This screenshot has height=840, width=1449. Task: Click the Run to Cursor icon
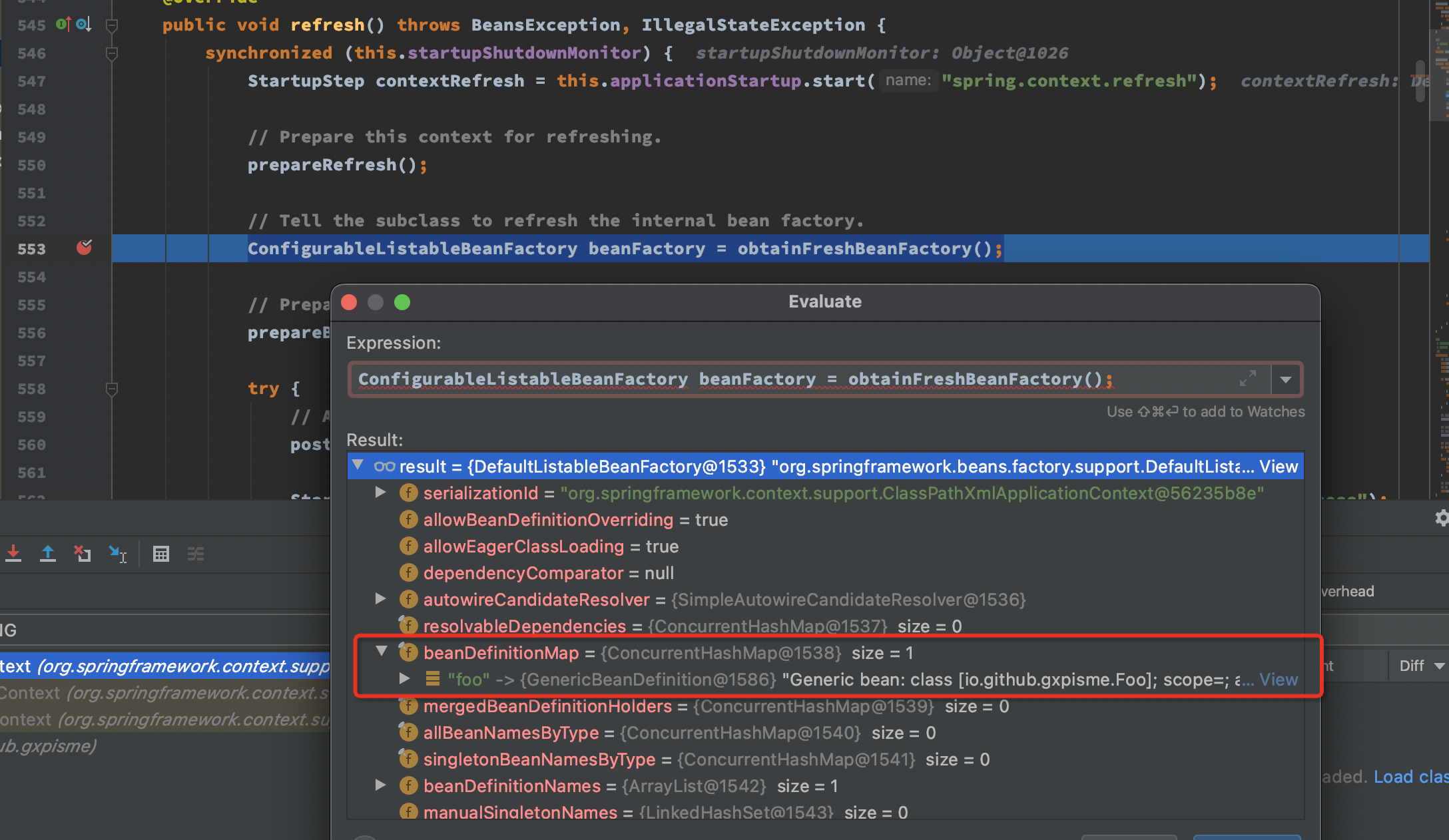pyautogui.click(x=118, y=554)
